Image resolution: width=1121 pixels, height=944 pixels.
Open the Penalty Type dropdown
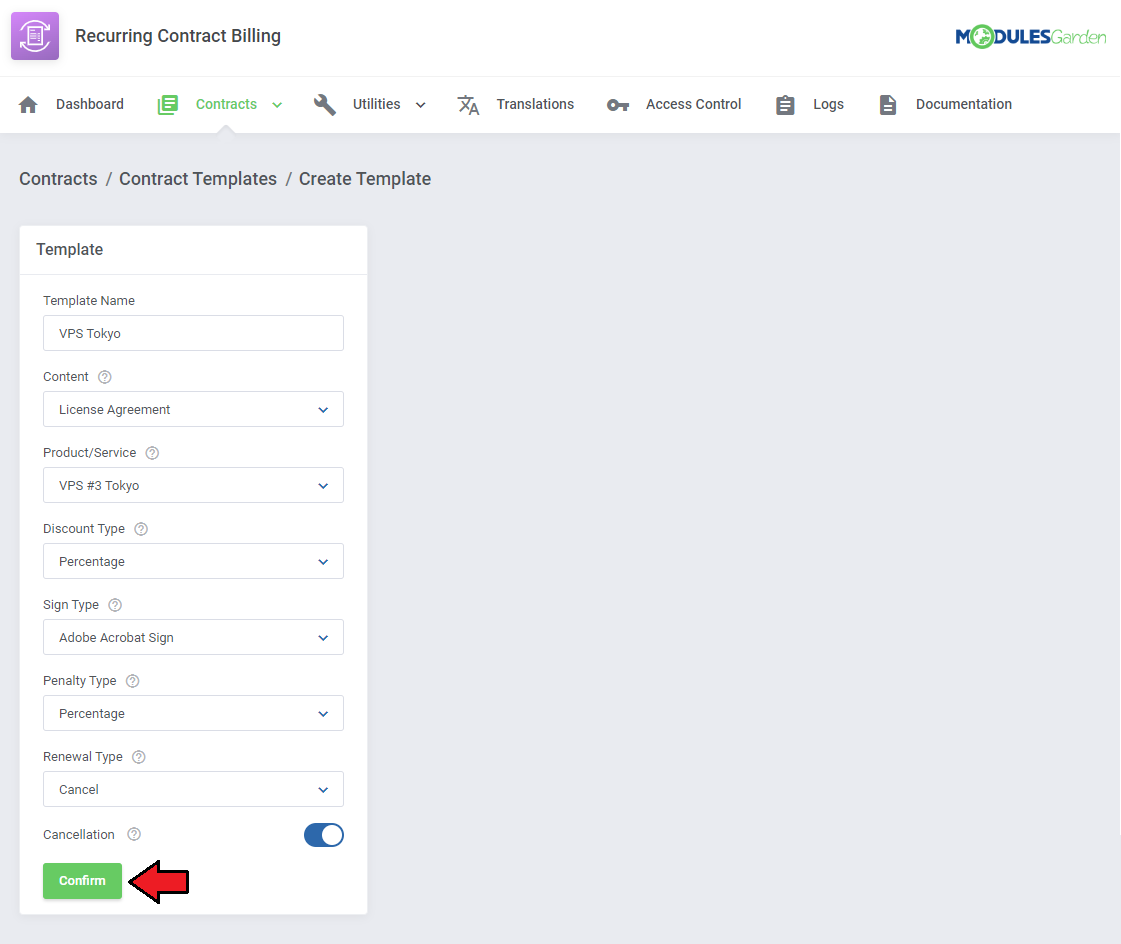pyautogui.click(x=193, y=713)
